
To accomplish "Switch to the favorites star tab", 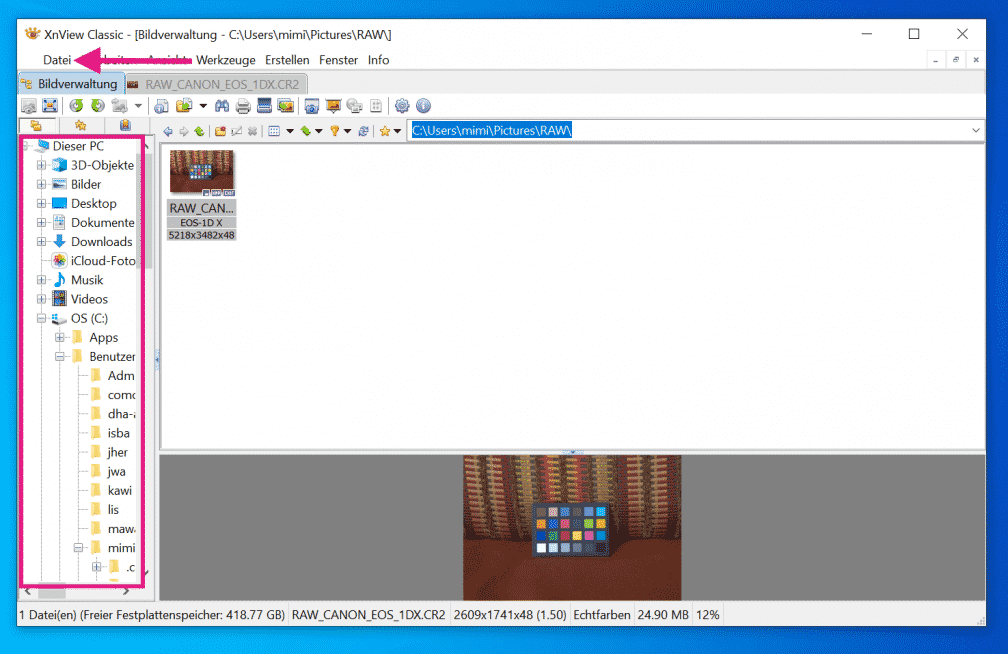I will pos(80,126).
